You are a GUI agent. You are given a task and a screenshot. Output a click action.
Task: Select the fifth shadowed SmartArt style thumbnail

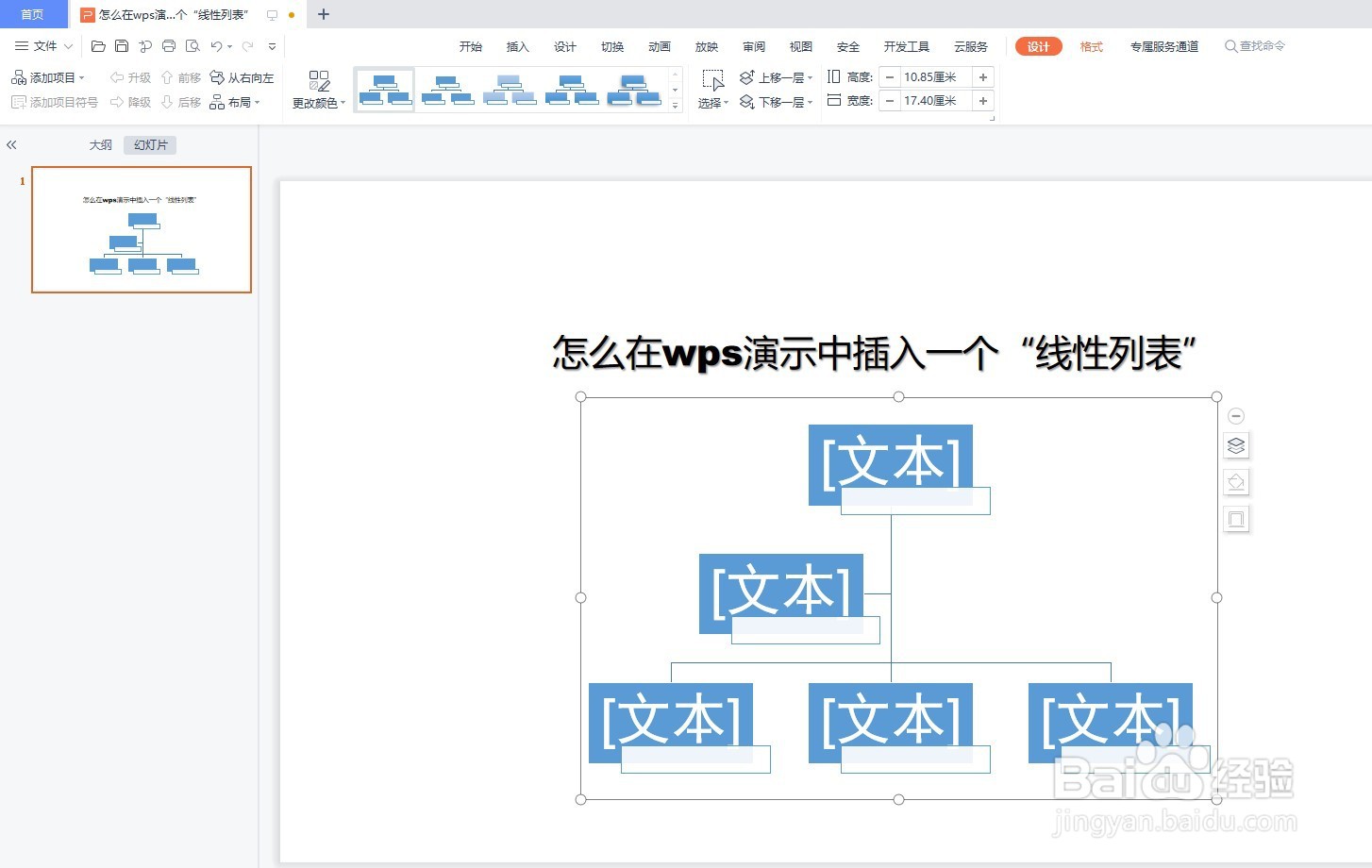click(x=634, y=90)
